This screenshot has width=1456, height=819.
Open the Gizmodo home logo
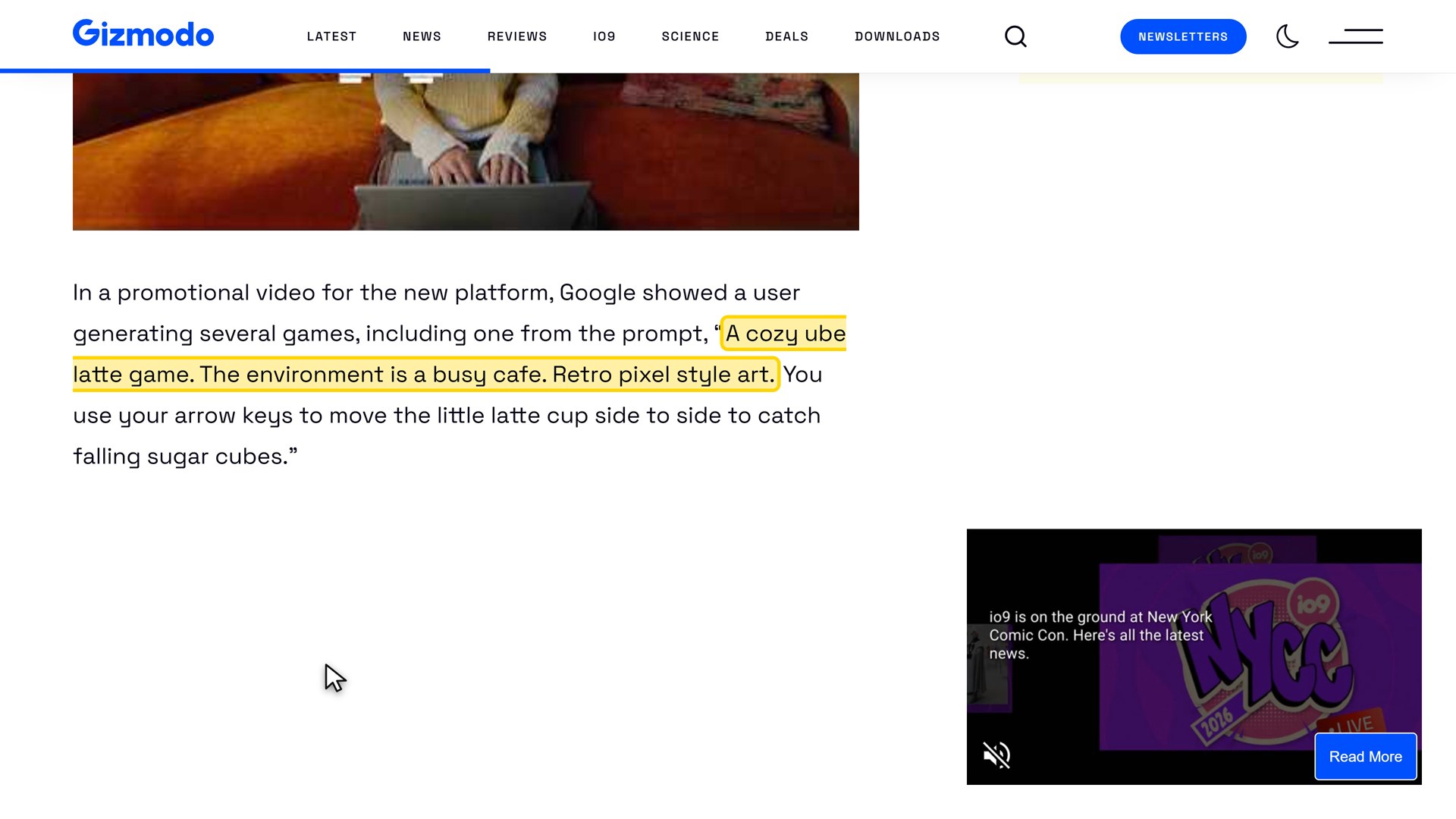pos(143,34)
